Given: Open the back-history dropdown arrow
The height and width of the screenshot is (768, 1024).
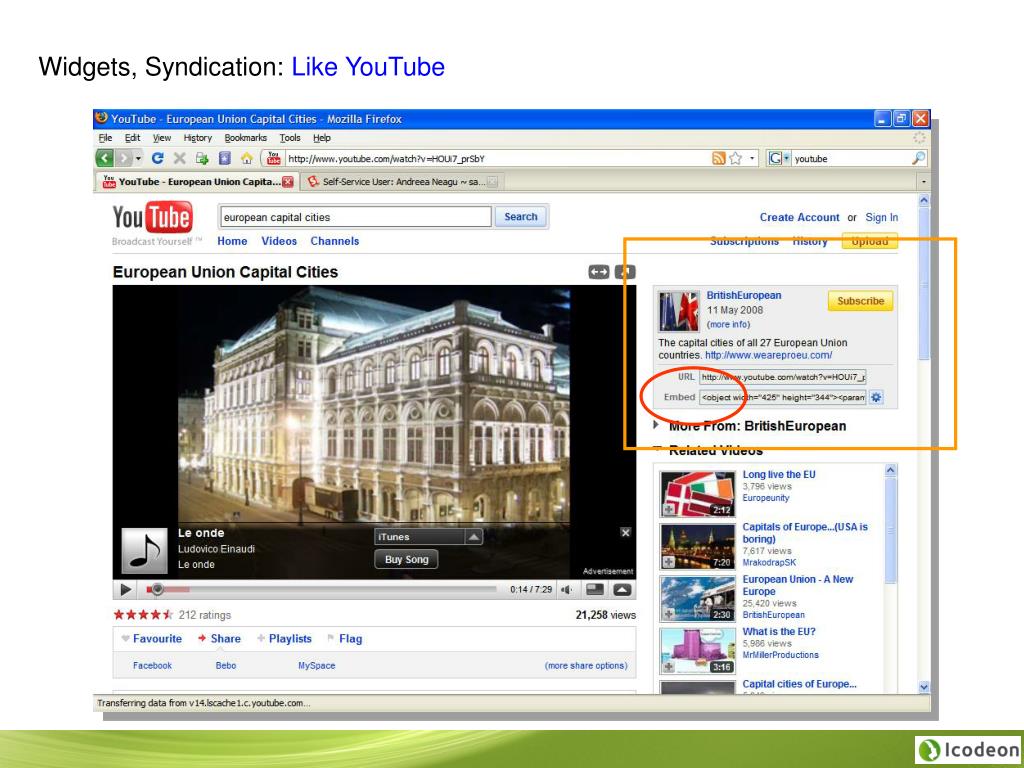Looking at the screenshot, I should tap(138, 159).
